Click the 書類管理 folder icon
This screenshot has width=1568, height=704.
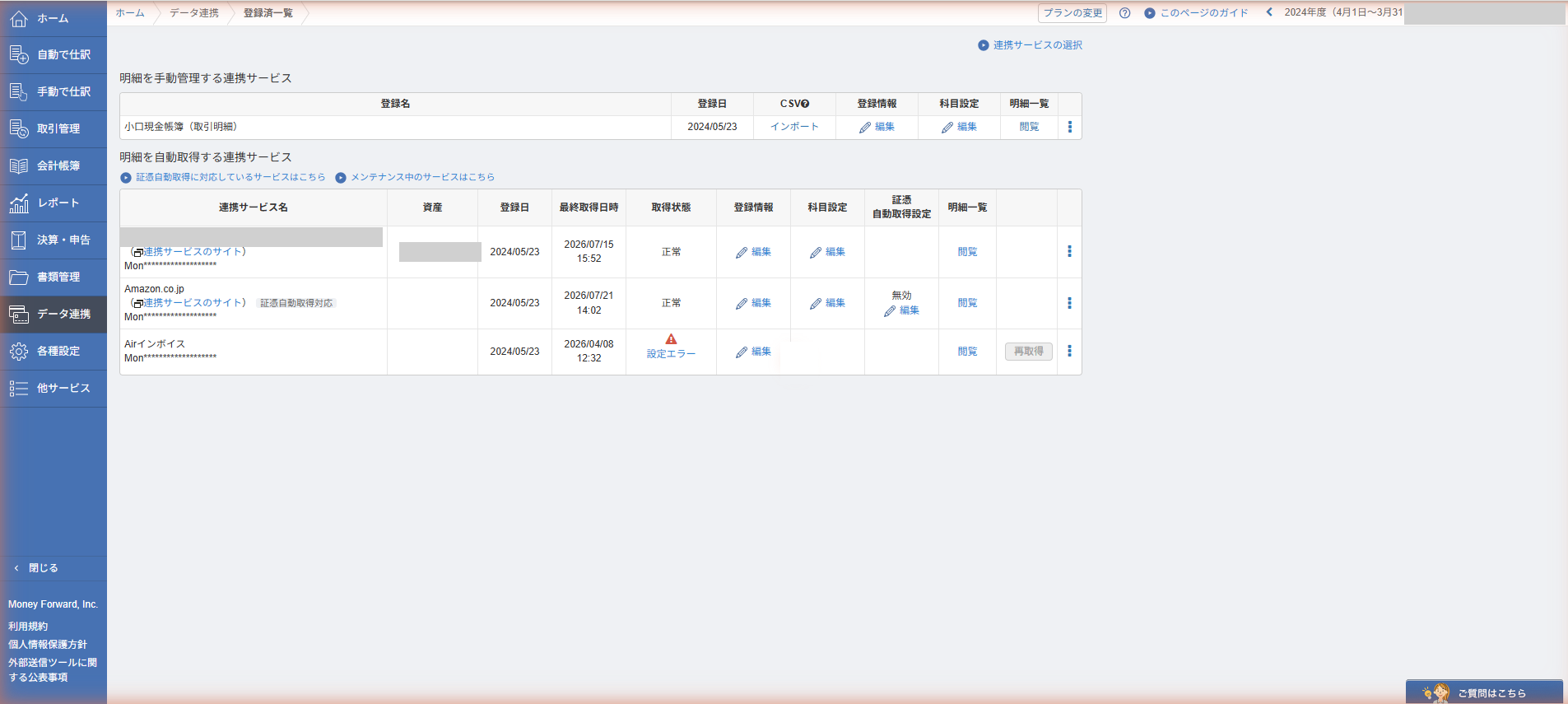19,277
